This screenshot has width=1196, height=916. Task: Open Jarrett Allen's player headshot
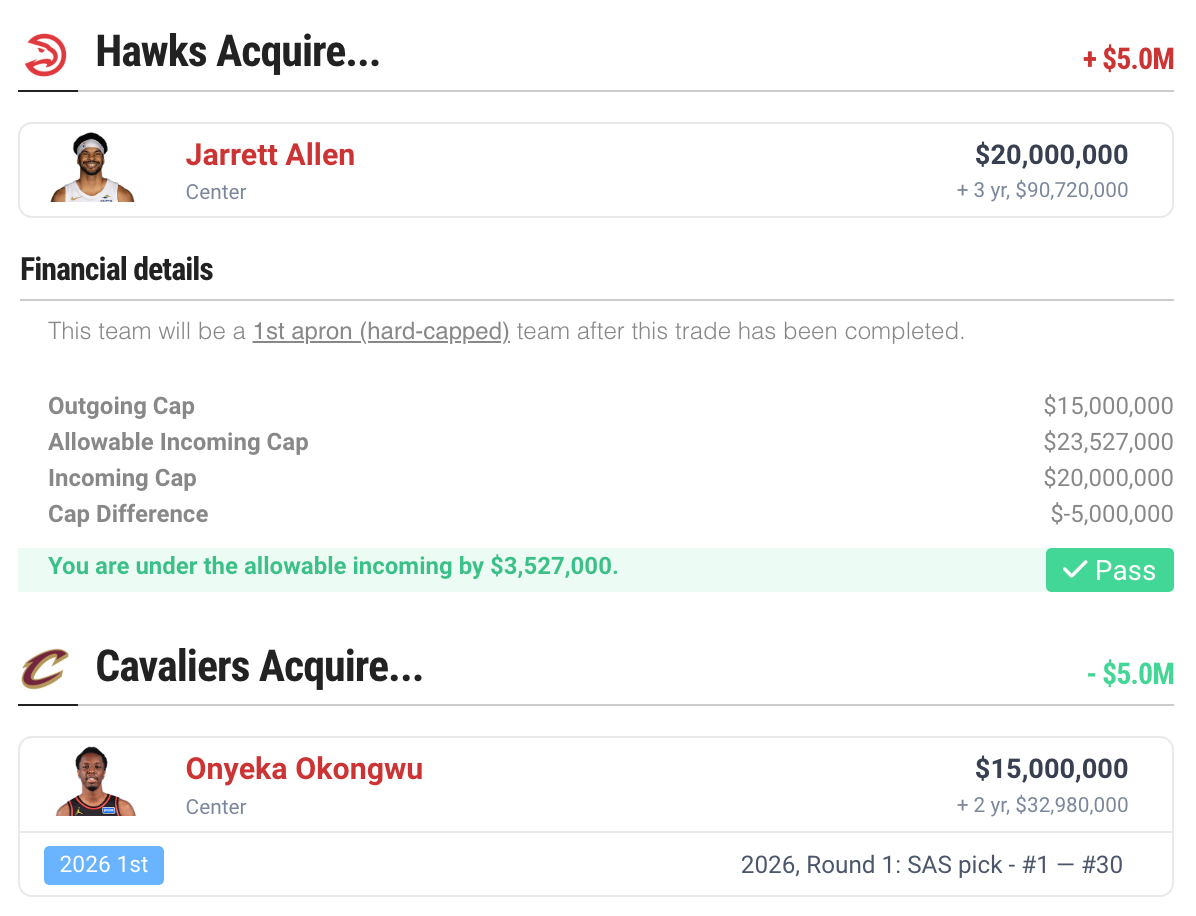point(92,168)
